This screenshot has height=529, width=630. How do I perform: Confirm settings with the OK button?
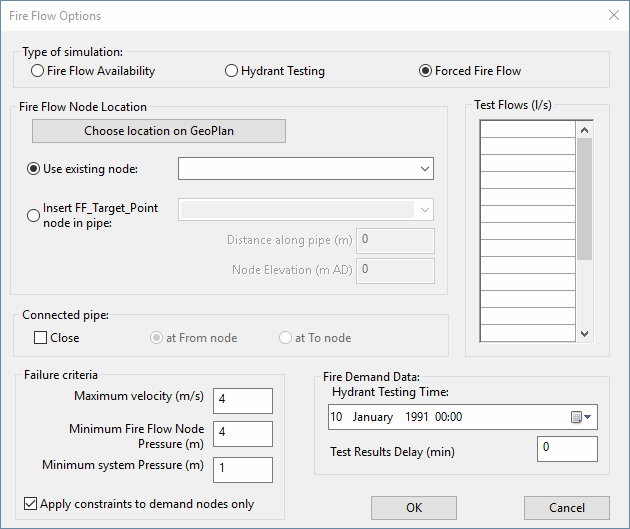414,508
